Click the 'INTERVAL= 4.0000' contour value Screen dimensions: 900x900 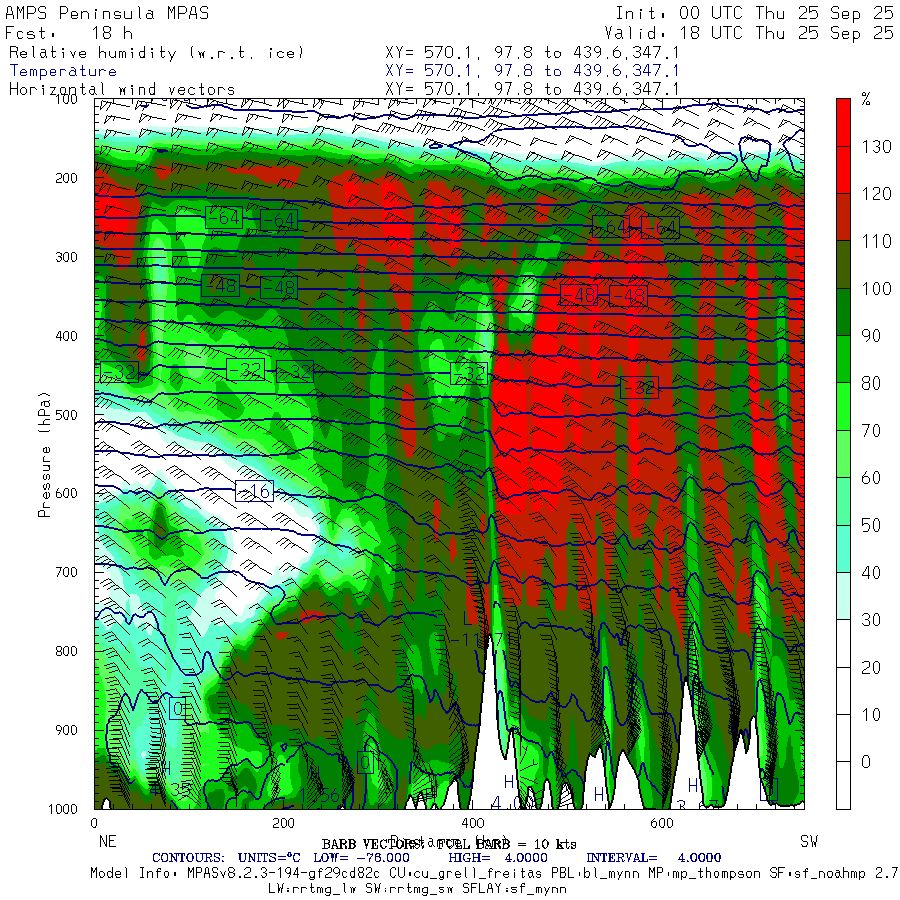[654, 858]
